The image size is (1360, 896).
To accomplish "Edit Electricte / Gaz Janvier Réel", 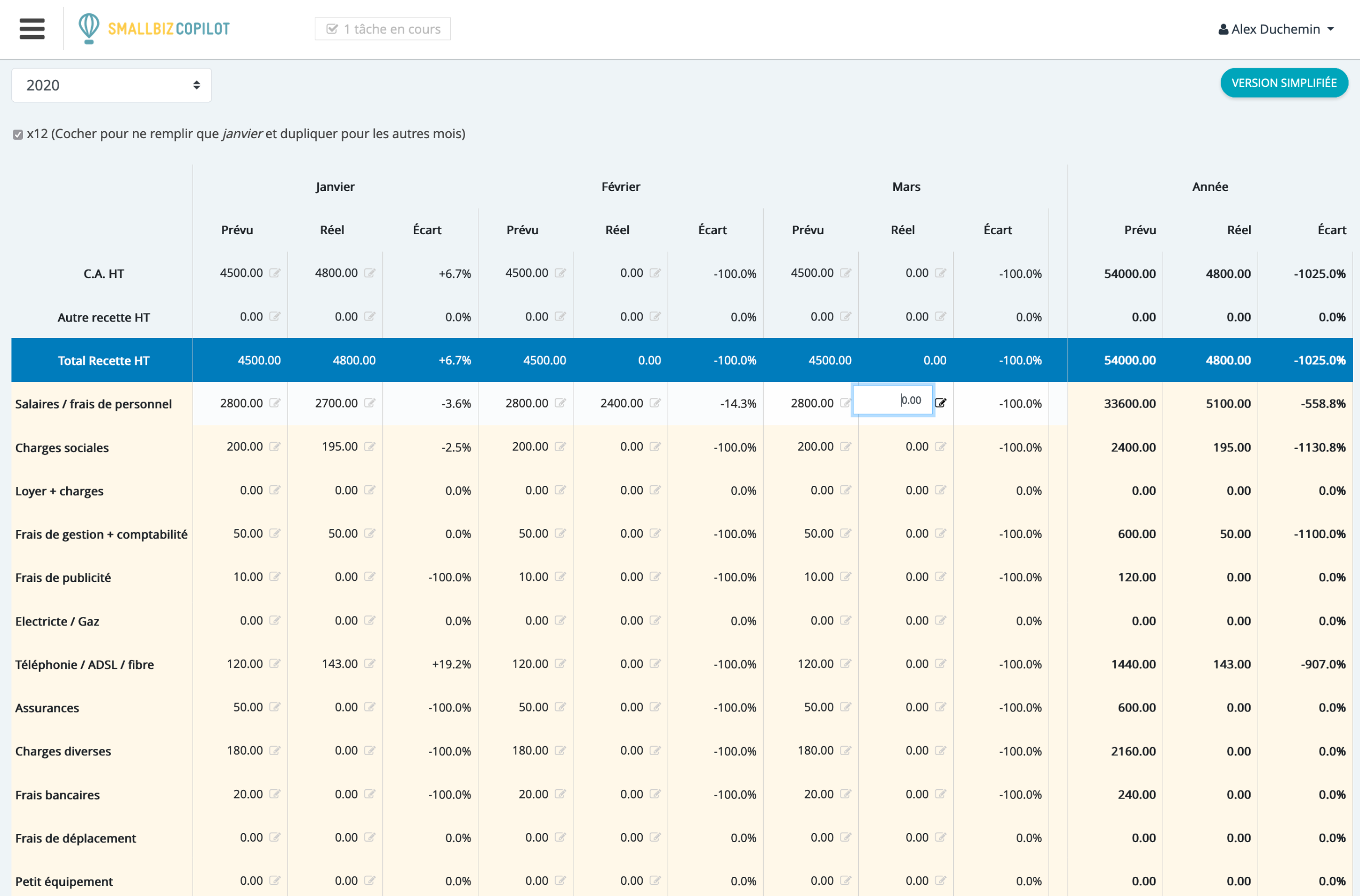I will click(370, 621).
